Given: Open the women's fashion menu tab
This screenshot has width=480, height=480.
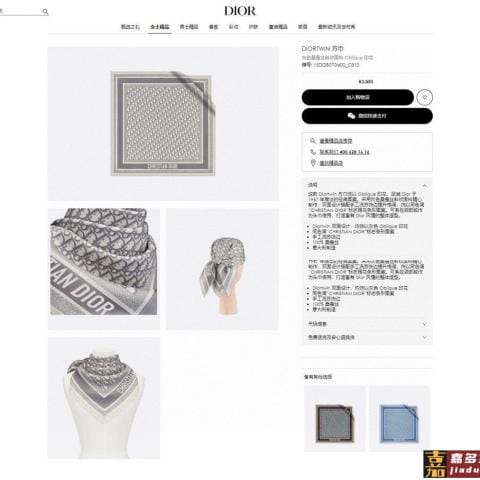Looking at the screenshot, I should pos(160,27).
